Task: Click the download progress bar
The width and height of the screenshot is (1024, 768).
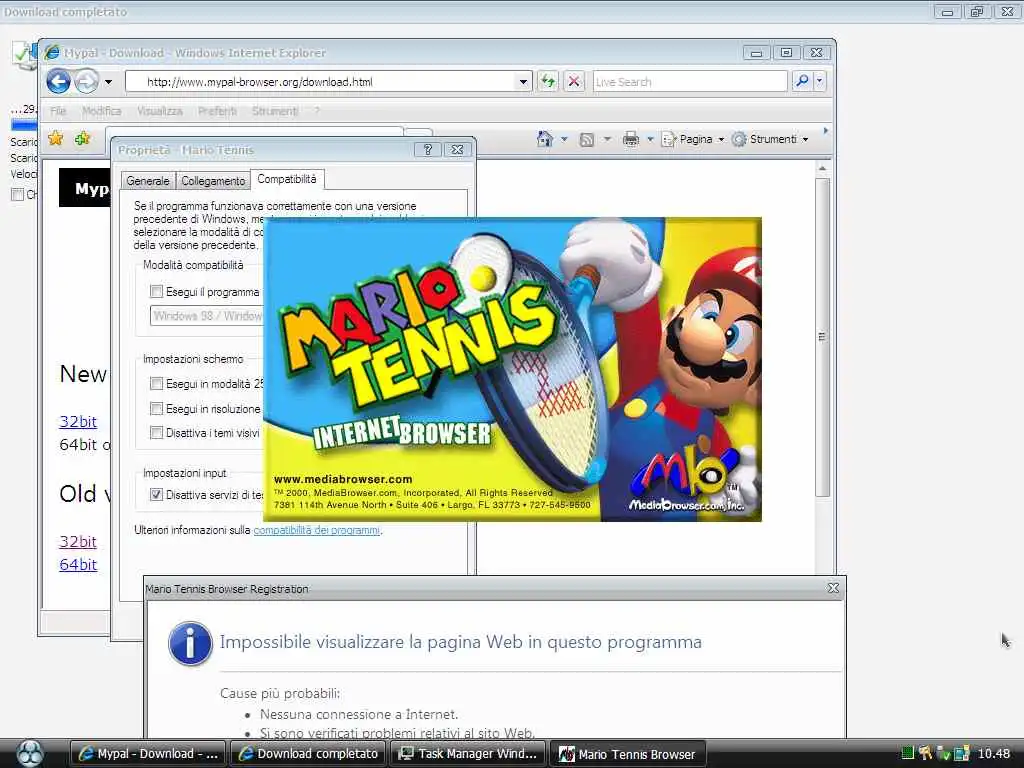Action: click(x=24, y=125)
